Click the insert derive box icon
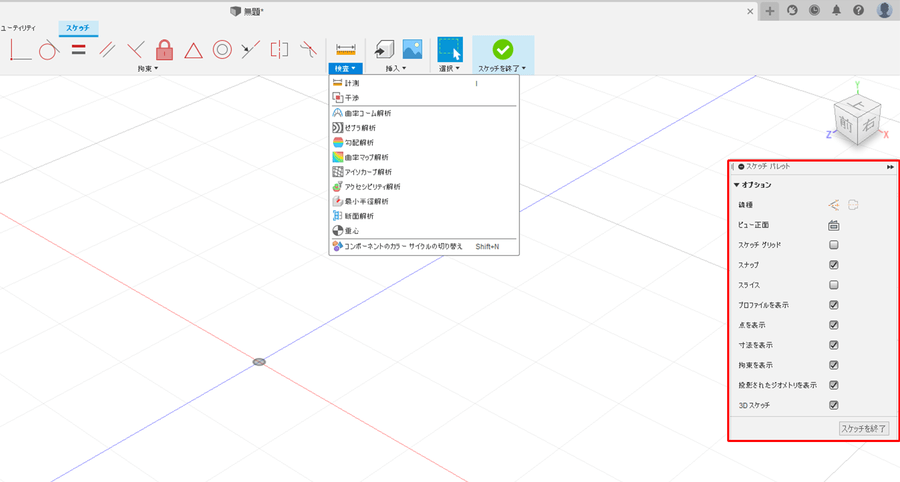900x482 pixels. [x=384, y=50]
